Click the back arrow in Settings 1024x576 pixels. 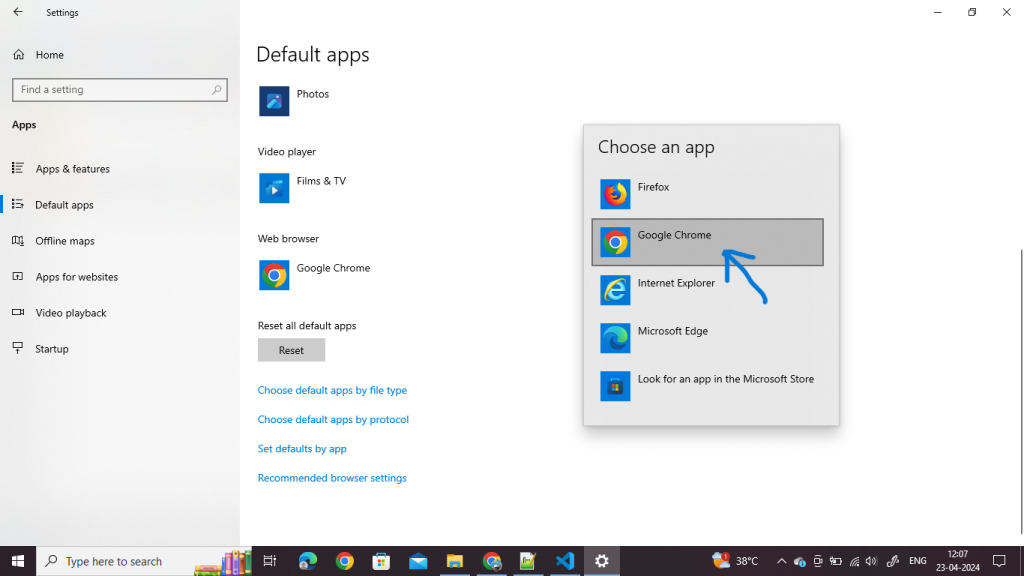click(x=17, y=13)
